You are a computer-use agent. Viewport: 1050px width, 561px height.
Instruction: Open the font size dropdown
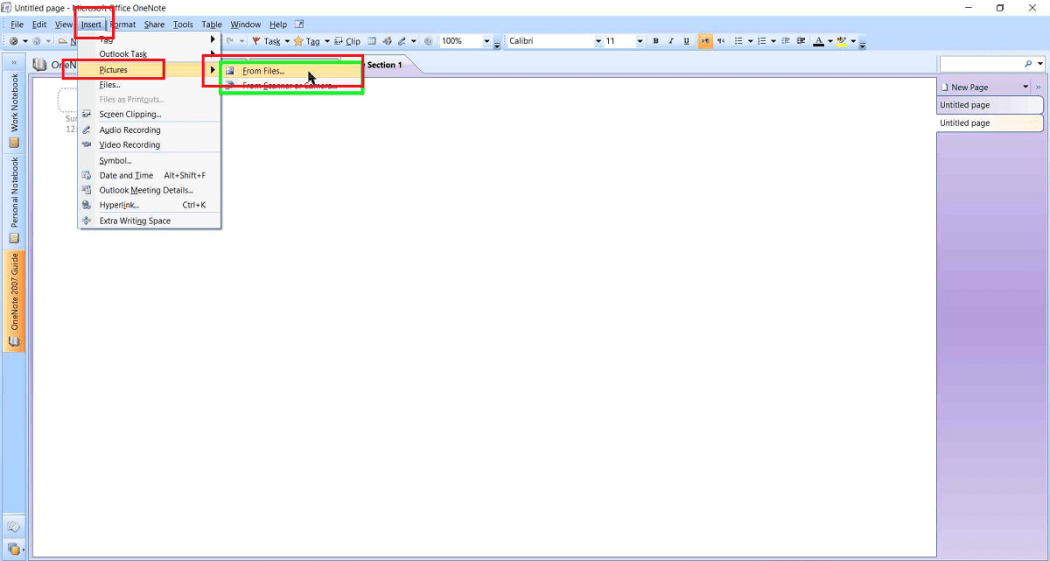click(x=640, y=42)
